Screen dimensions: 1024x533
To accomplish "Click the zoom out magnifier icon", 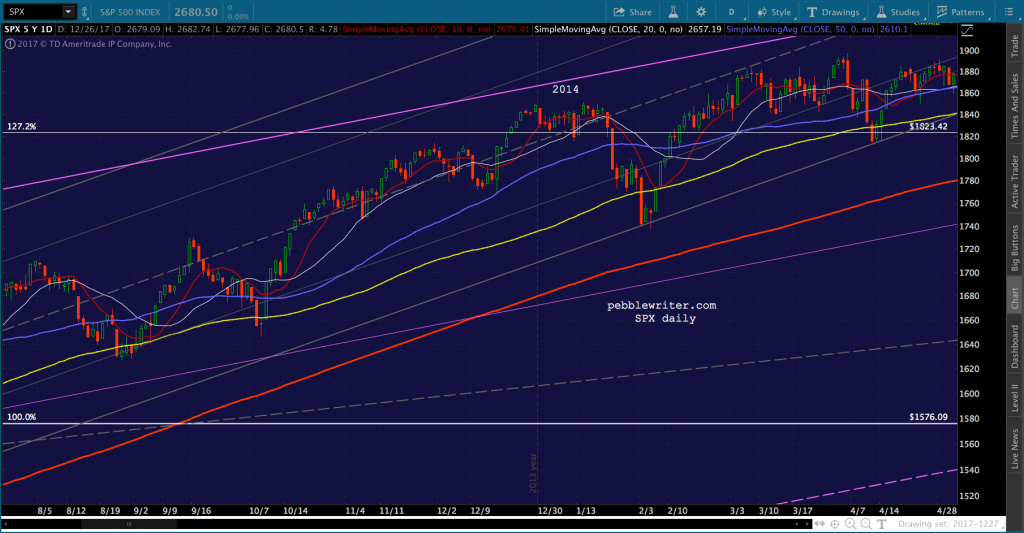I will click(x=866, y=524).
